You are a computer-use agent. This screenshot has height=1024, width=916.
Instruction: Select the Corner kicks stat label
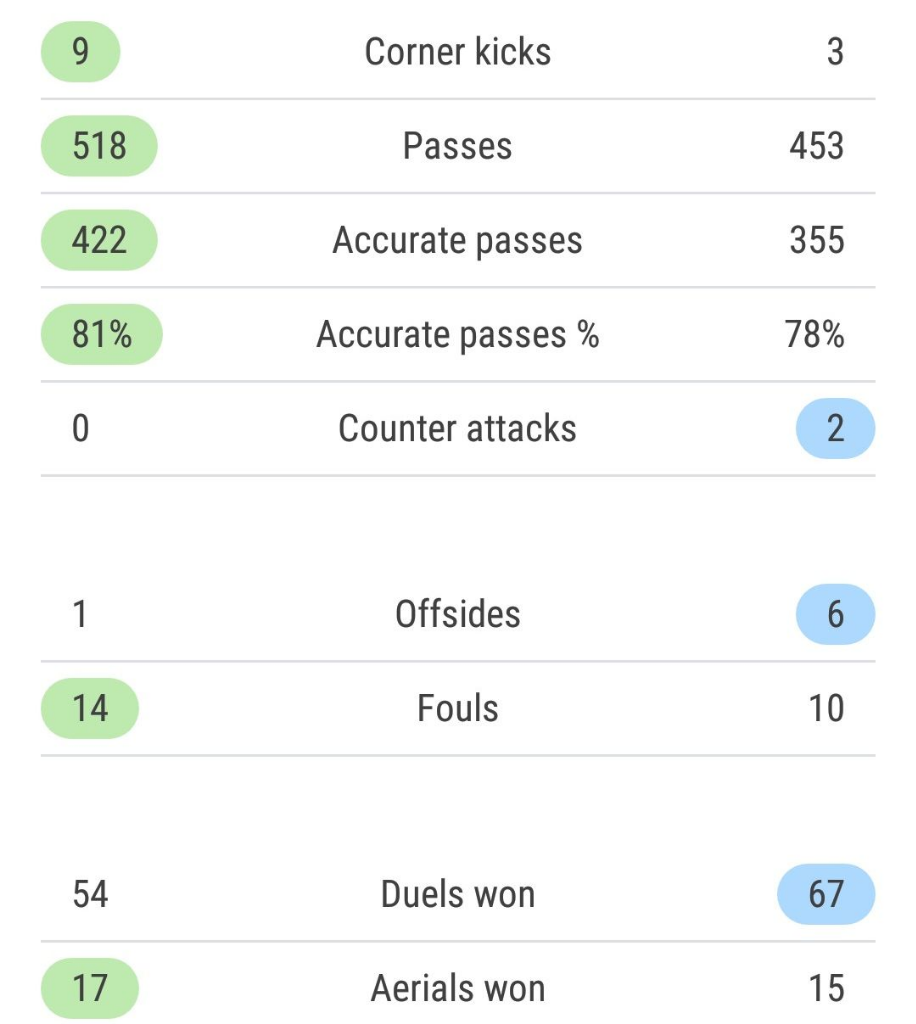point(458,52)
